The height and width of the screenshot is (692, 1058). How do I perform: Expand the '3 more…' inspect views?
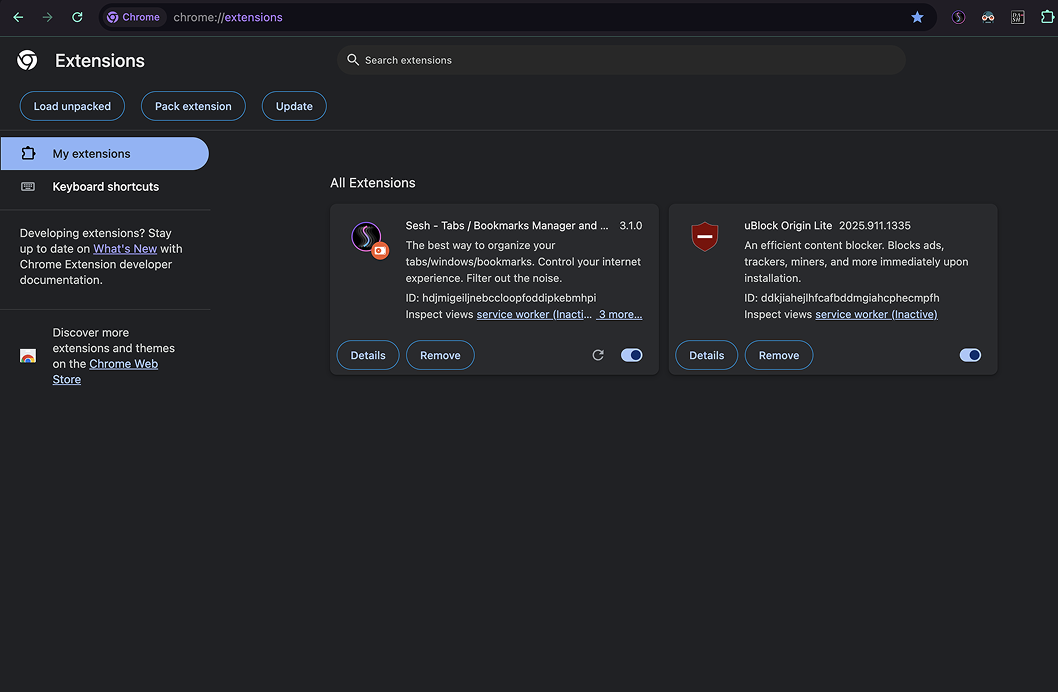click(620, 314)
